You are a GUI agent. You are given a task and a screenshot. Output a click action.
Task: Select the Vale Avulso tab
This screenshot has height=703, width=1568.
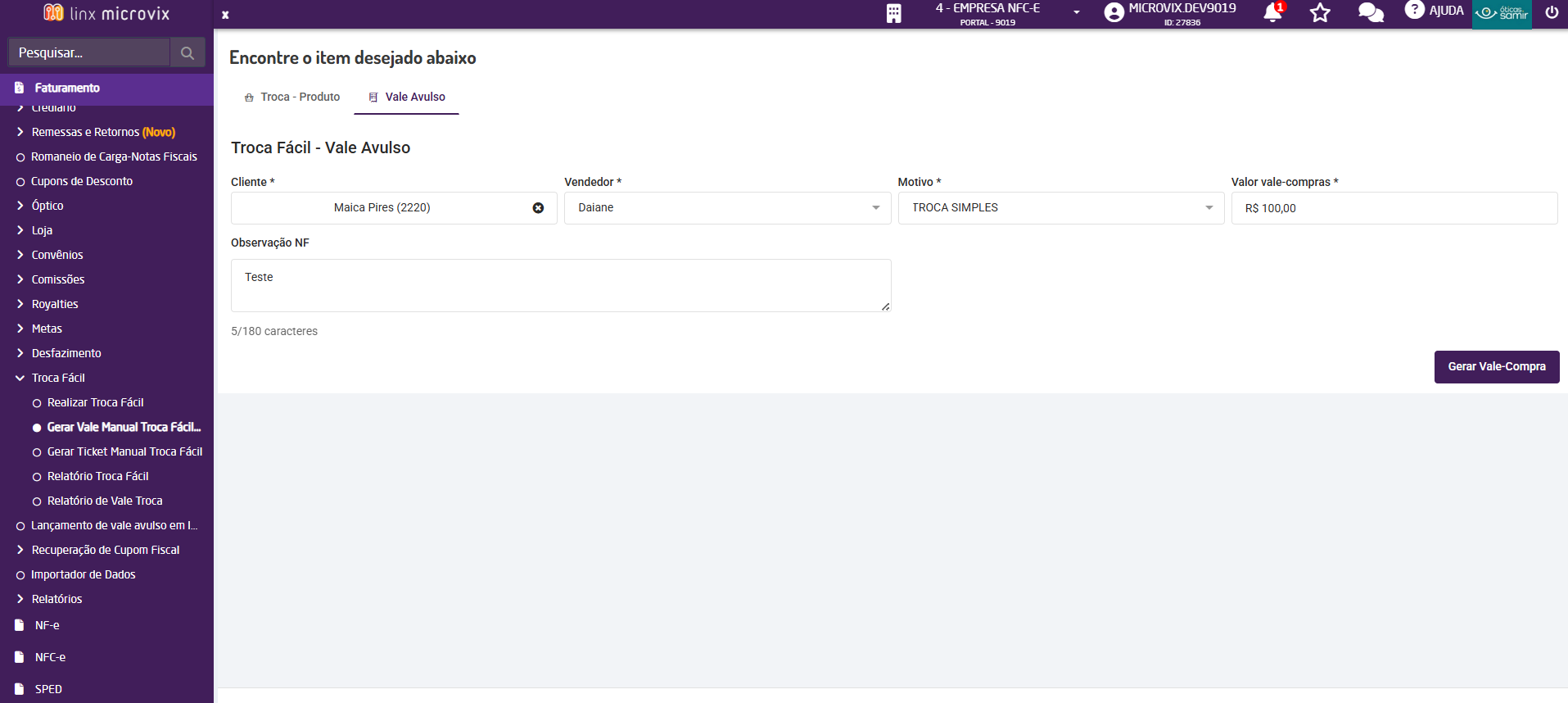(407, 97)
